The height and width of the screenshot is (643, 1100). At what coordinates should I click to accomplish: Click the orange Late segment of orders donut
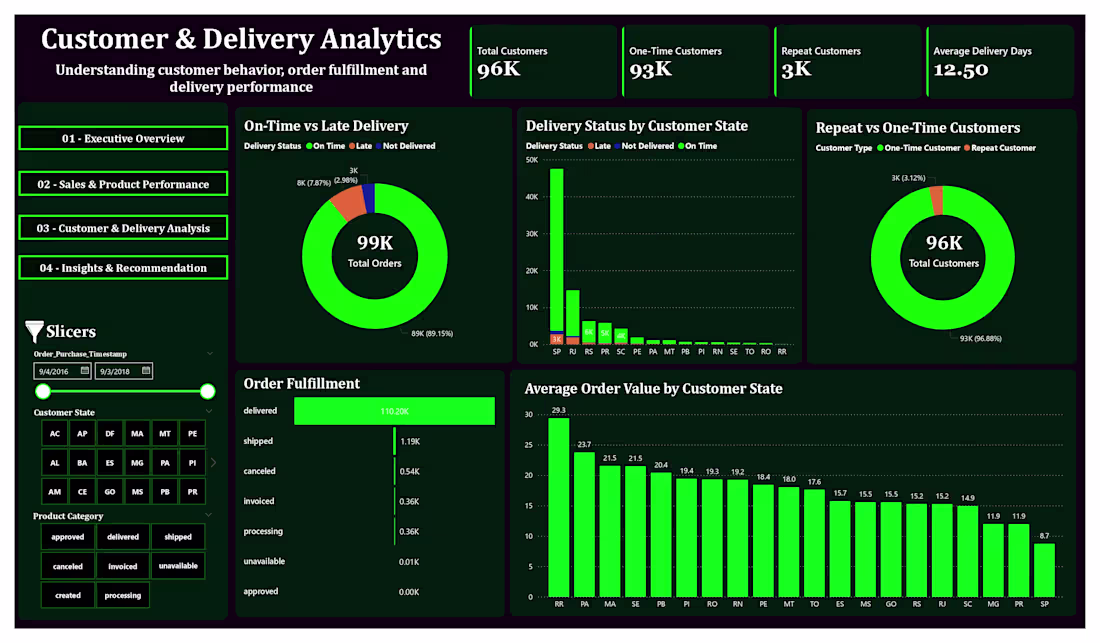pos(349,203)
